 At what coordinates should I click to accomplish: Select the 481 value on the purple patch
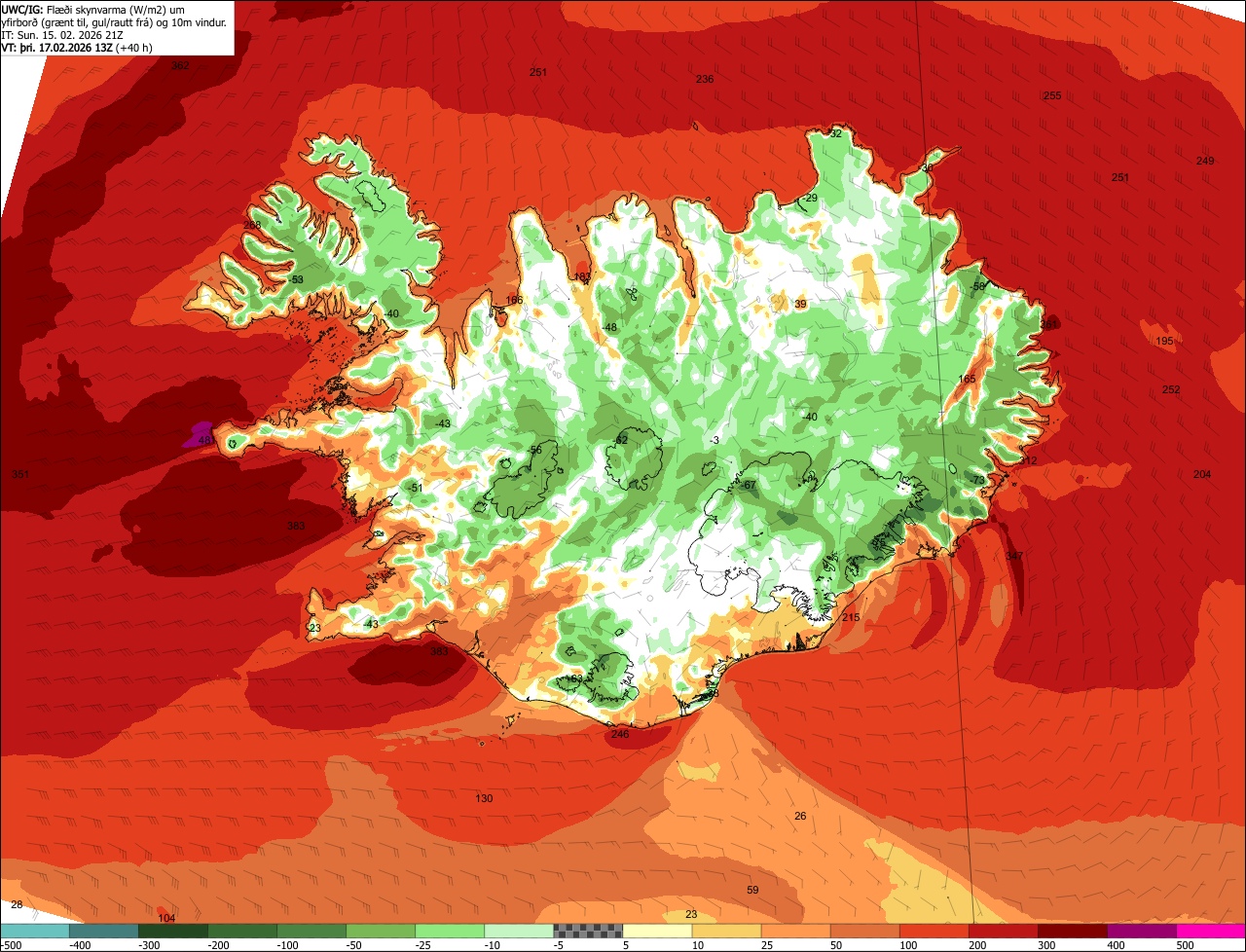pos(207,440)
